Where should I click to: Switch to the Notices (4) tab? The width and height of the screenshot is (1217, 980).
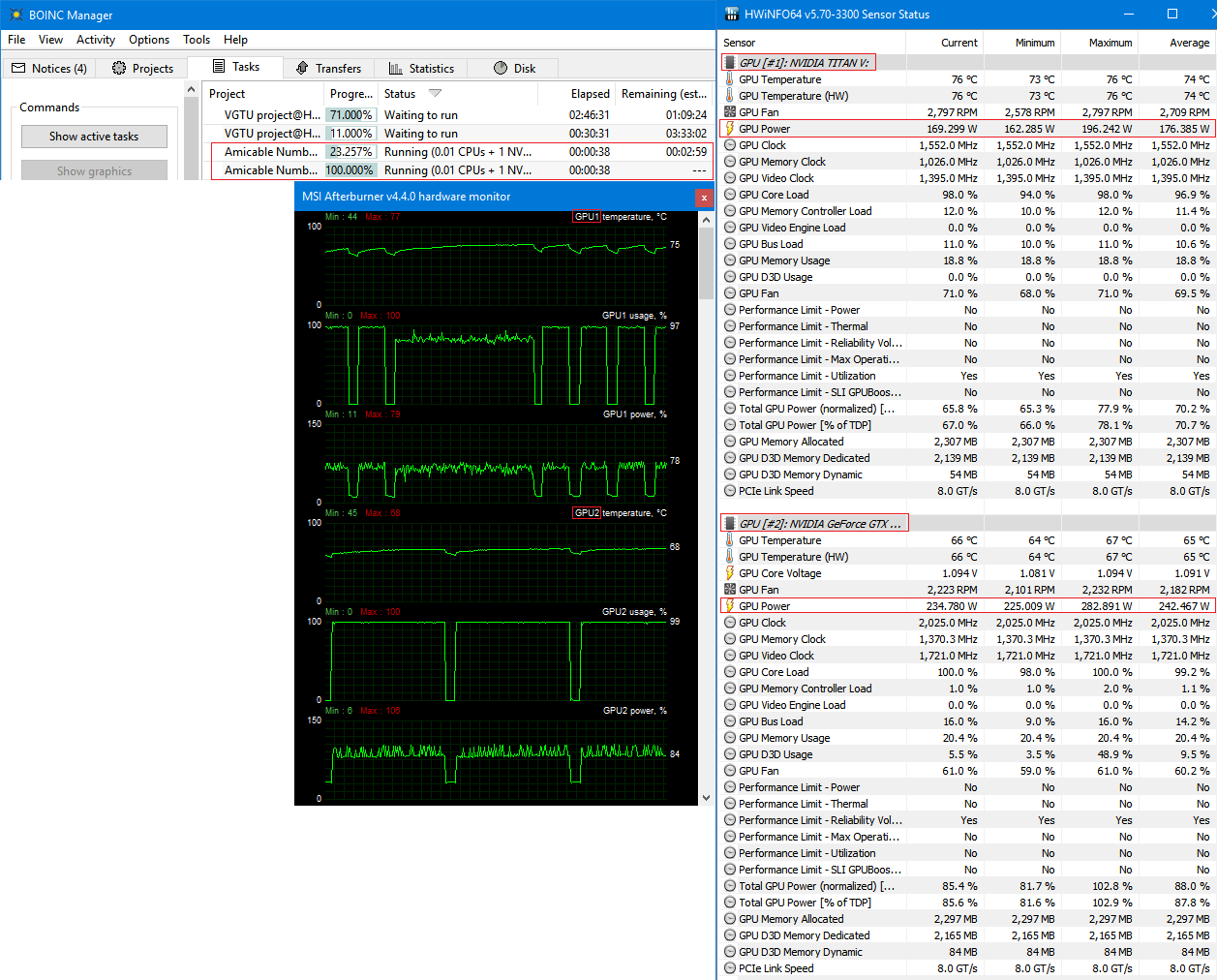[x=49, y=68]
